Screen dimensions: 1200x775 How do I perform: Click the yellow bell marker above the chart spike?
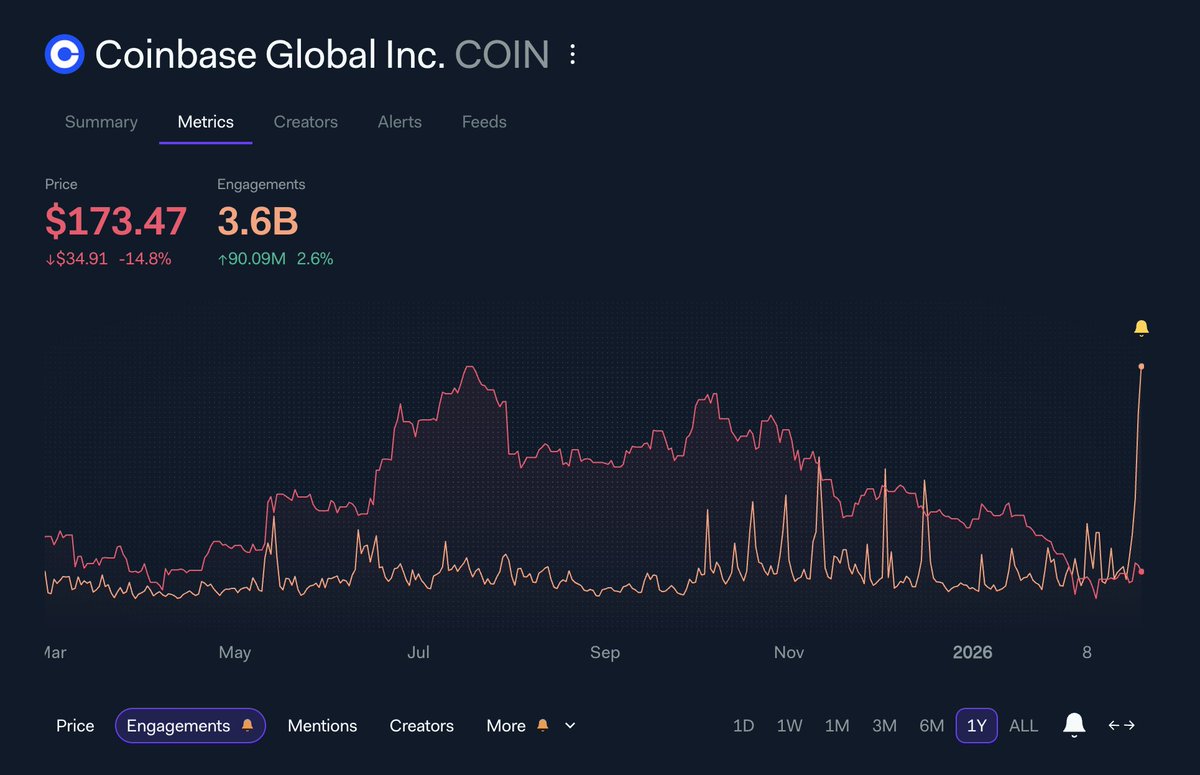1141,328
